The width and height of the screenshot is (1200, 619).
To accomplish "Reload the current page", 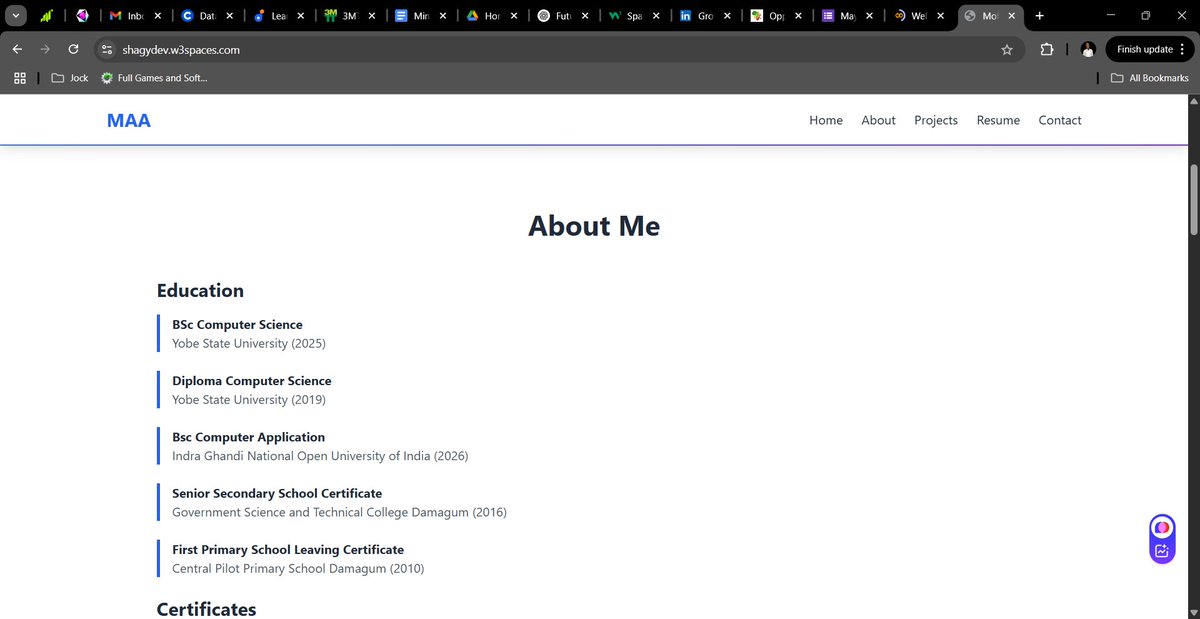I will click(73, 49).
